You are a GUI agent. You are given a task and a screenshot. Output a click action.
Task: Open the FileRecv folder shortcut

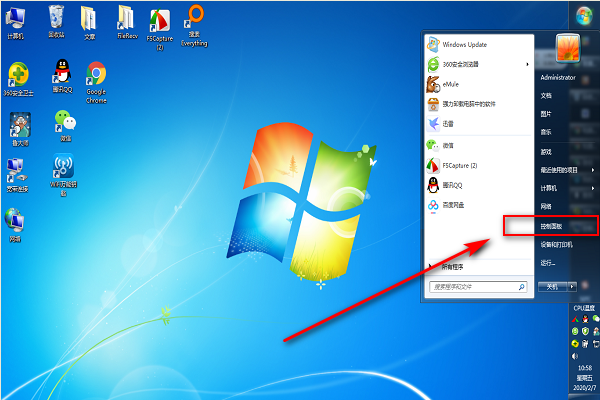coord(127,22)
